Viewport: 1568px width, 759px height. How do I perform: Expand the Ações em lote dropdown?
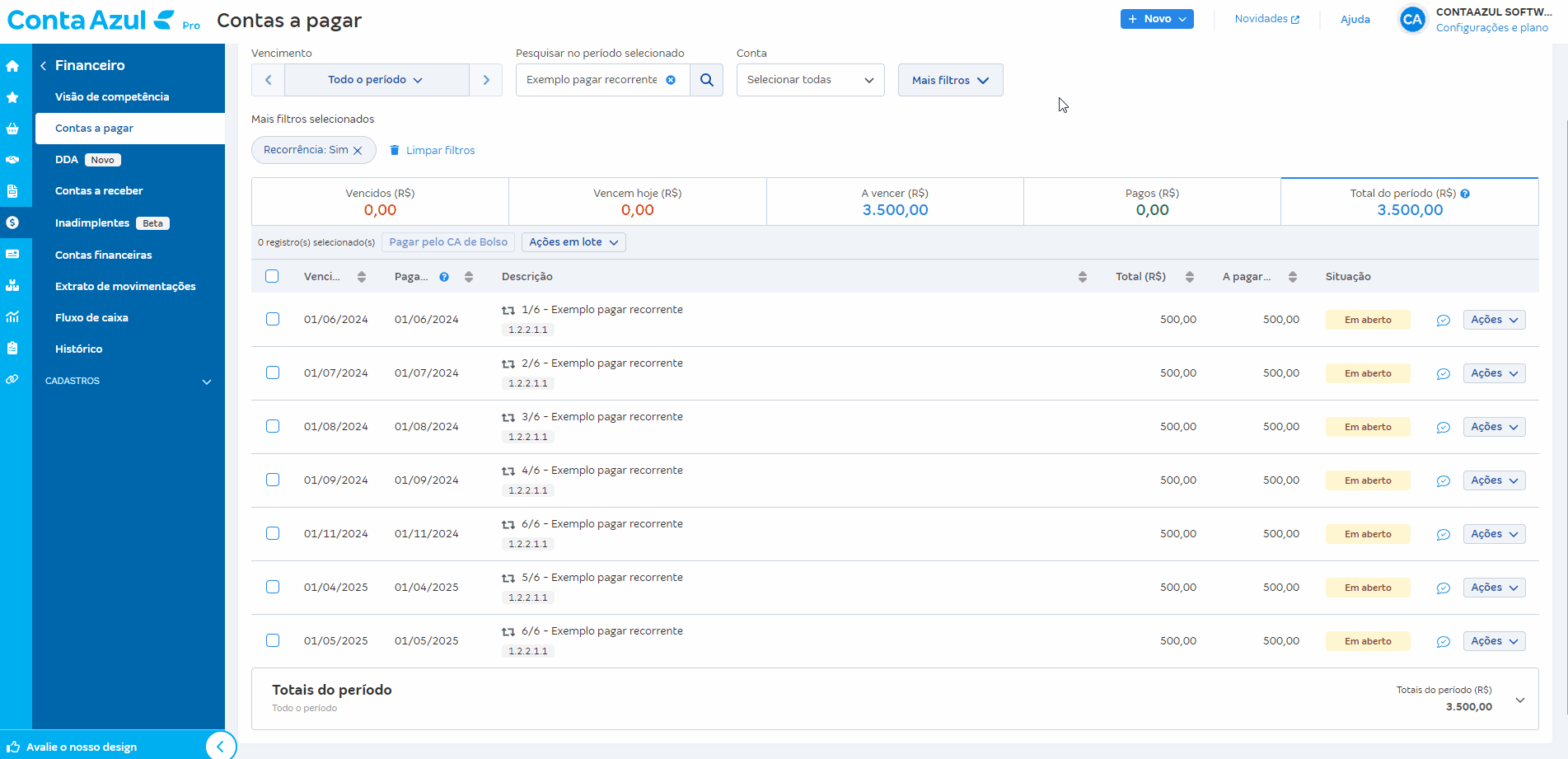(x=573, y=242)
